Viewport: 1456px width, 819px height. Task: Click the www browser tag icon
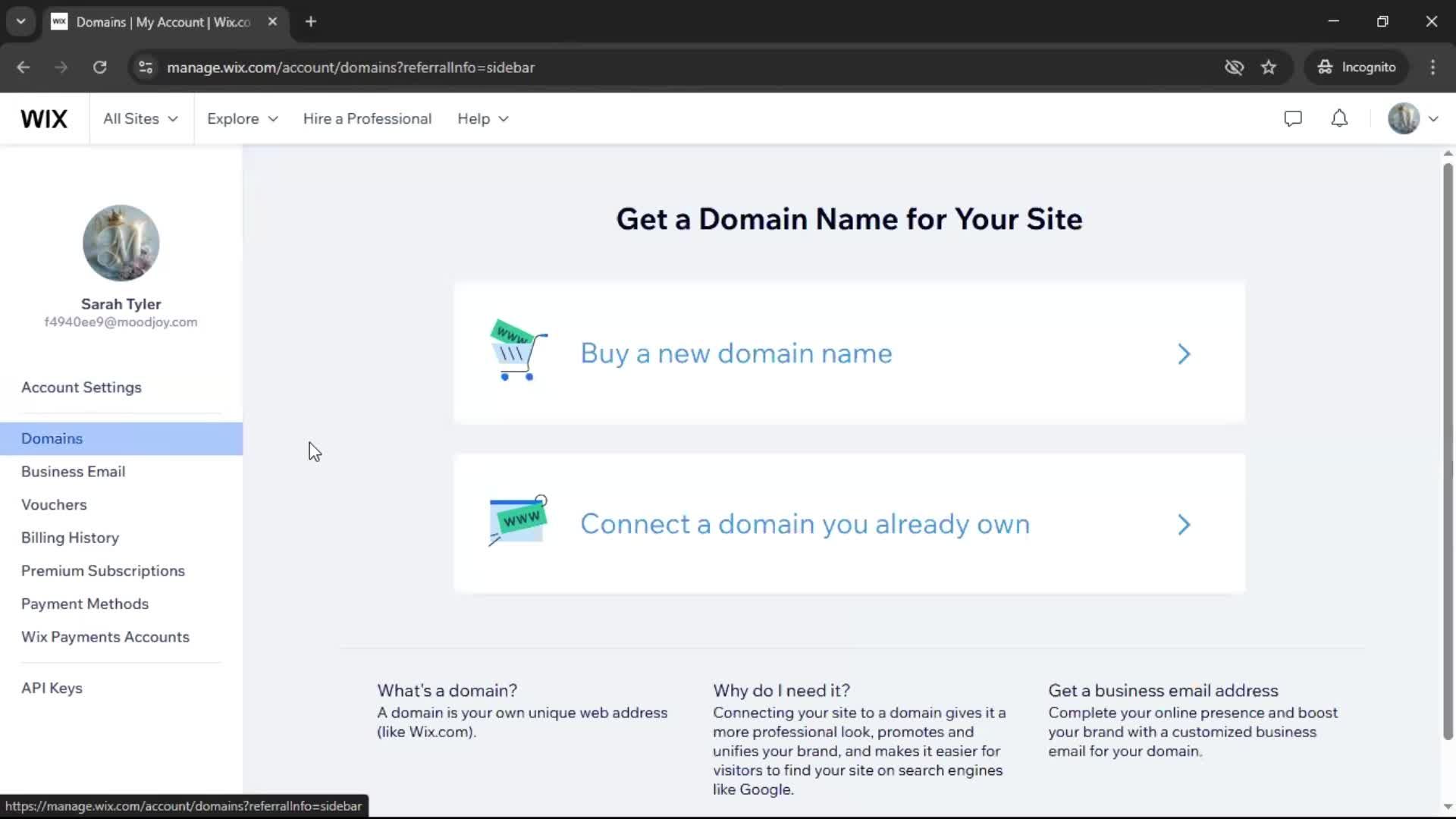[x=519, y=521]
